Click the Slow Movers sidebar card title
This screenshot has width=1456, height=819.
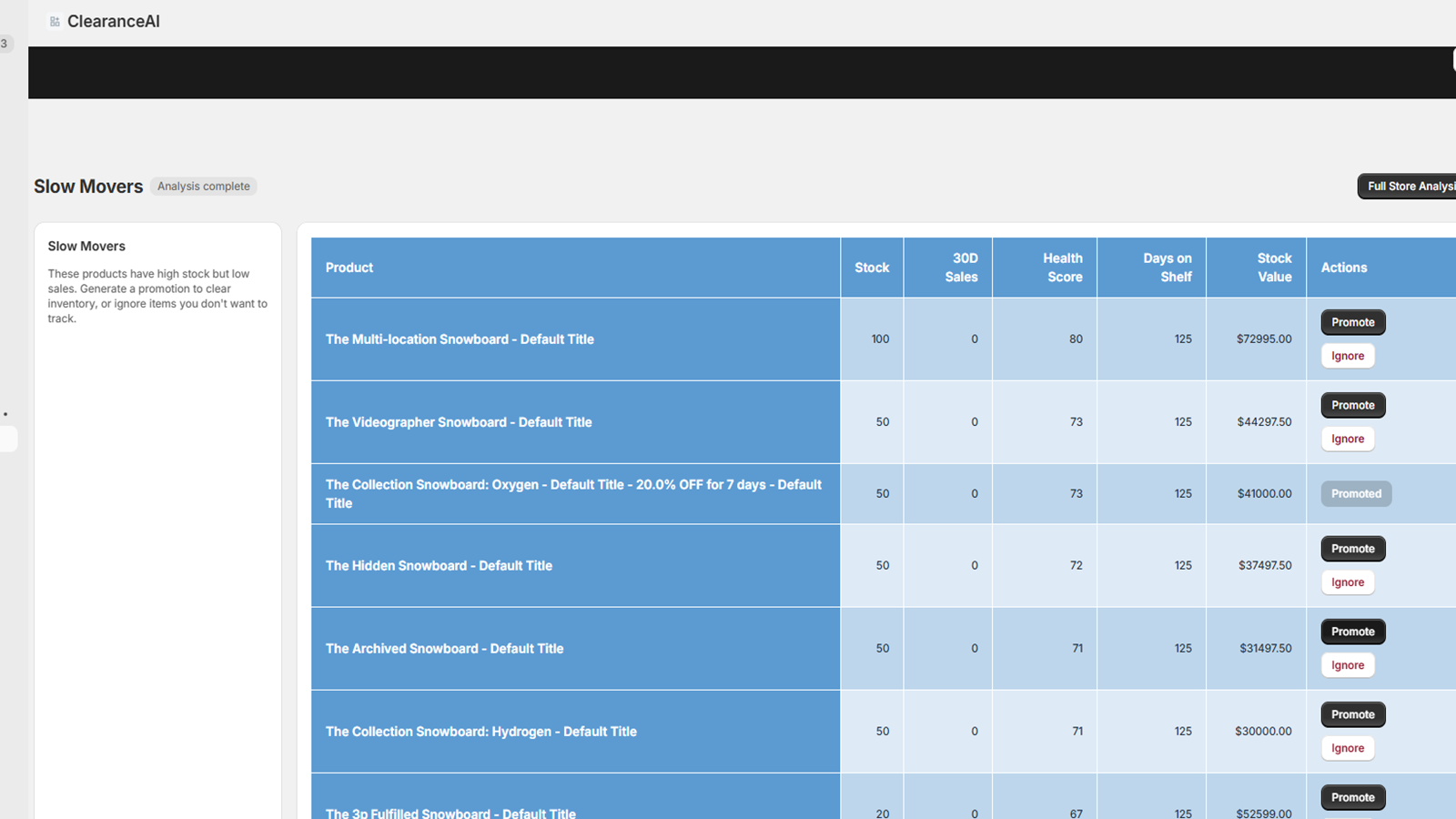86,247
